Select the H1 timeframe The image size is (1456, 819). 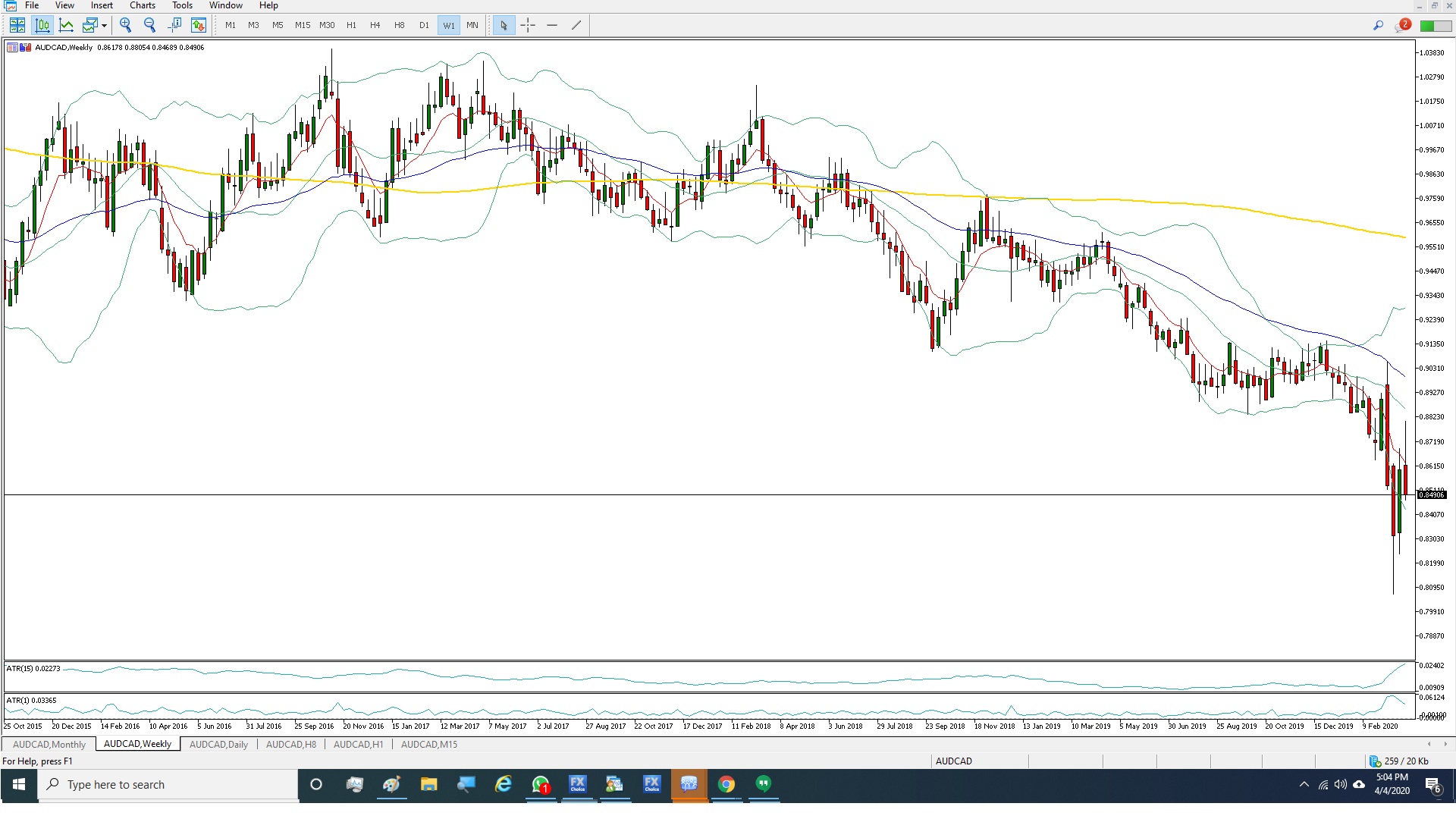point(351,25)
